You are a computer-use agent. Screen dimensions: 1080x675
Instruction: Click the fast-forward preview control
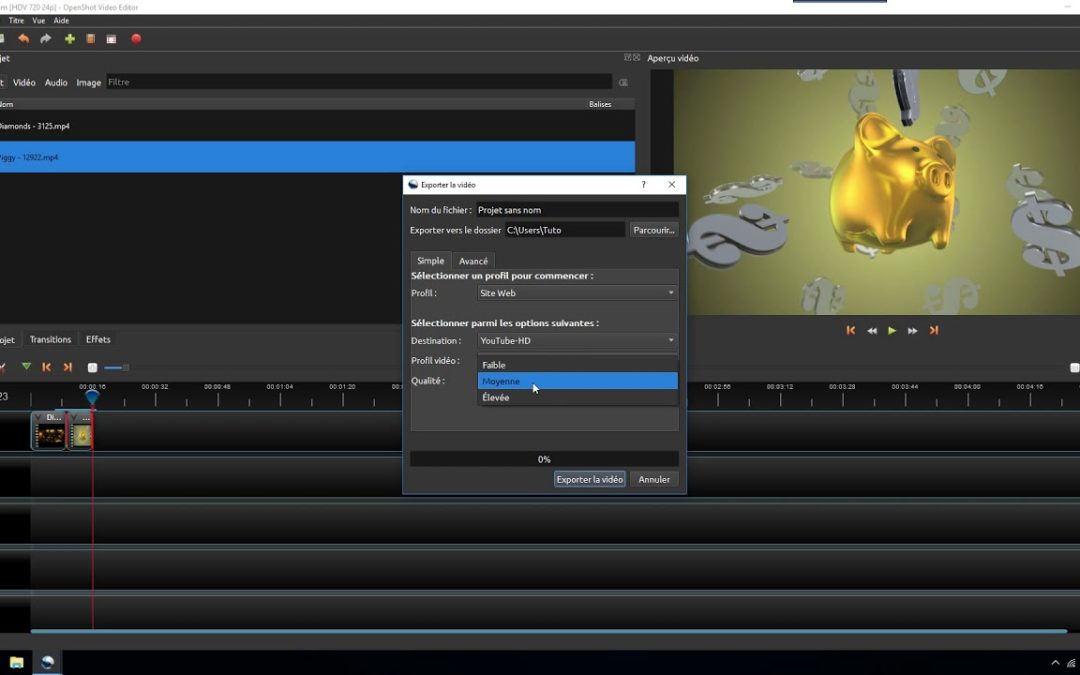click(x=913, y=330)
